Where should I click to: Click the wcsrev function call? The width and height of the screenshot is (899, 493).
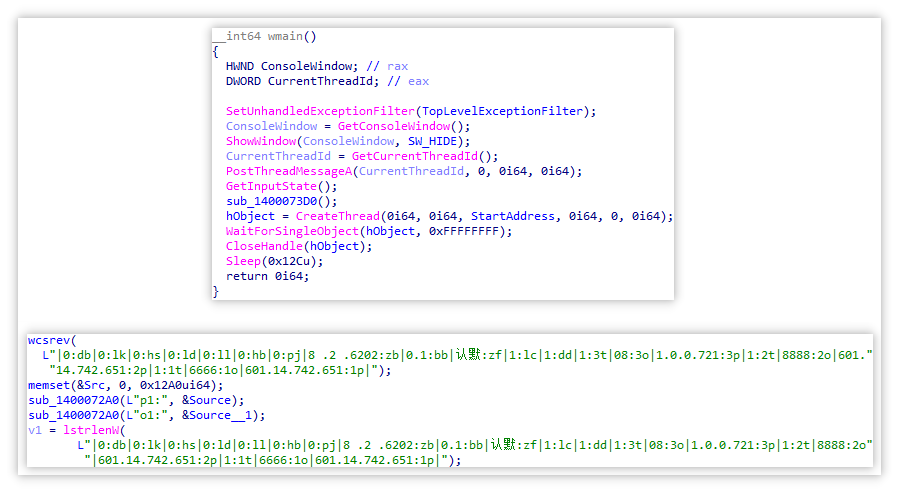(49, 340)
